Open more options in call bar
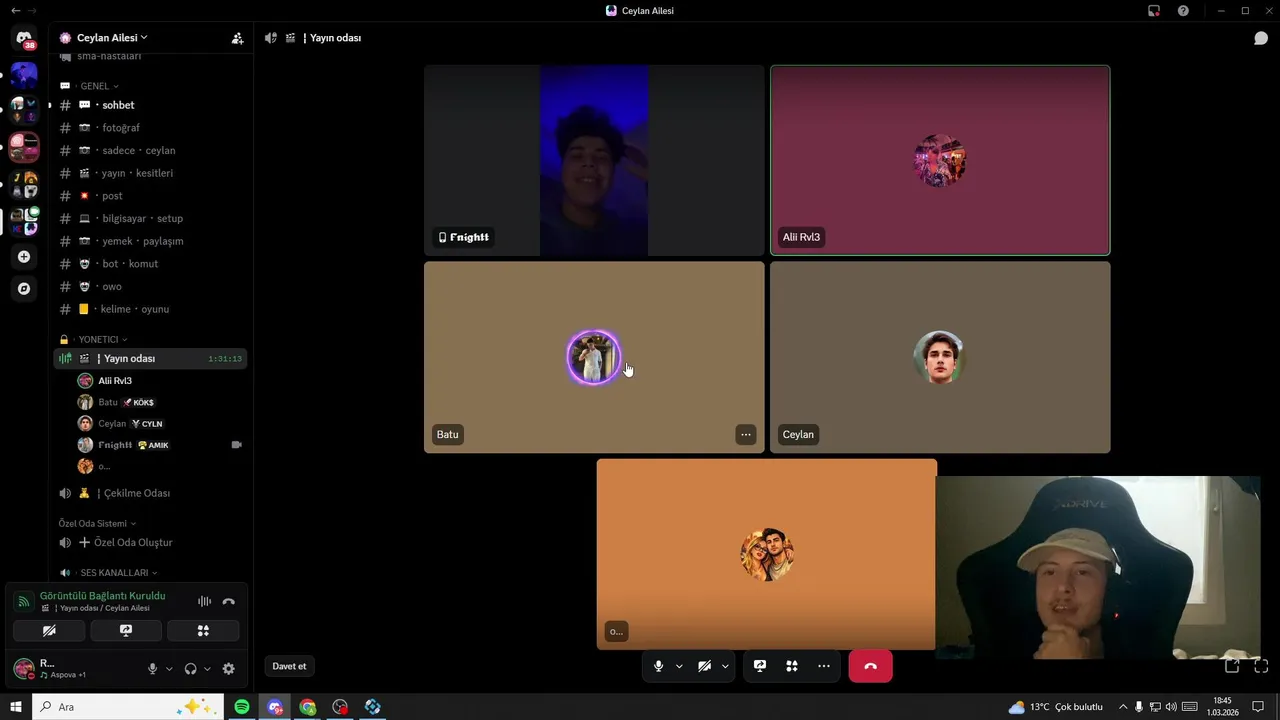This screenshot has width=1280, height=720. click(x=824, y=666)
